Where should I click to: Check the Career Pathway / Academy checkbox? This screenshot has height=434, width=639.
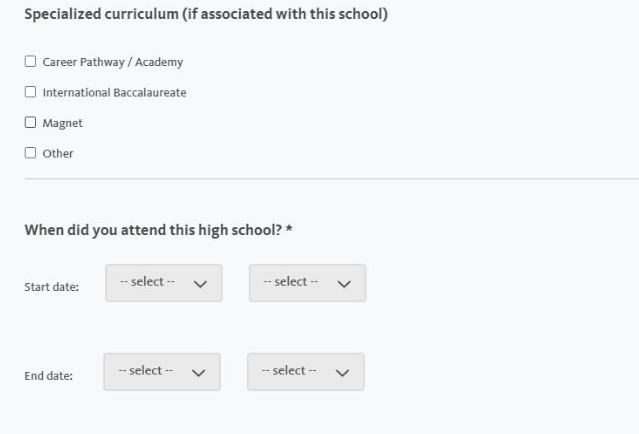coord(30,62)
